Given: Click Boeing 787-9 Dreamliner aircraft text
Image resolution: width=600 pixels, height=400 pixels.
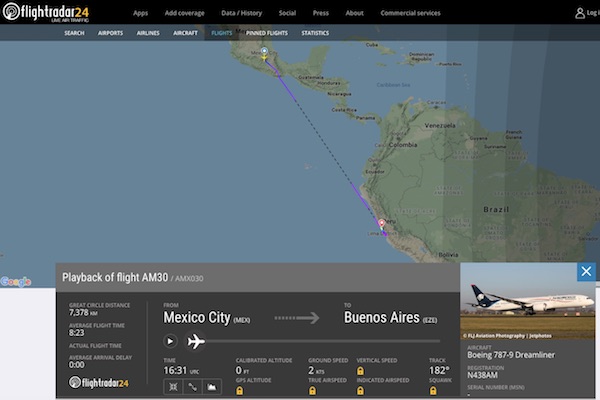Looking at the screenshot, I should (x=511, y=355).
